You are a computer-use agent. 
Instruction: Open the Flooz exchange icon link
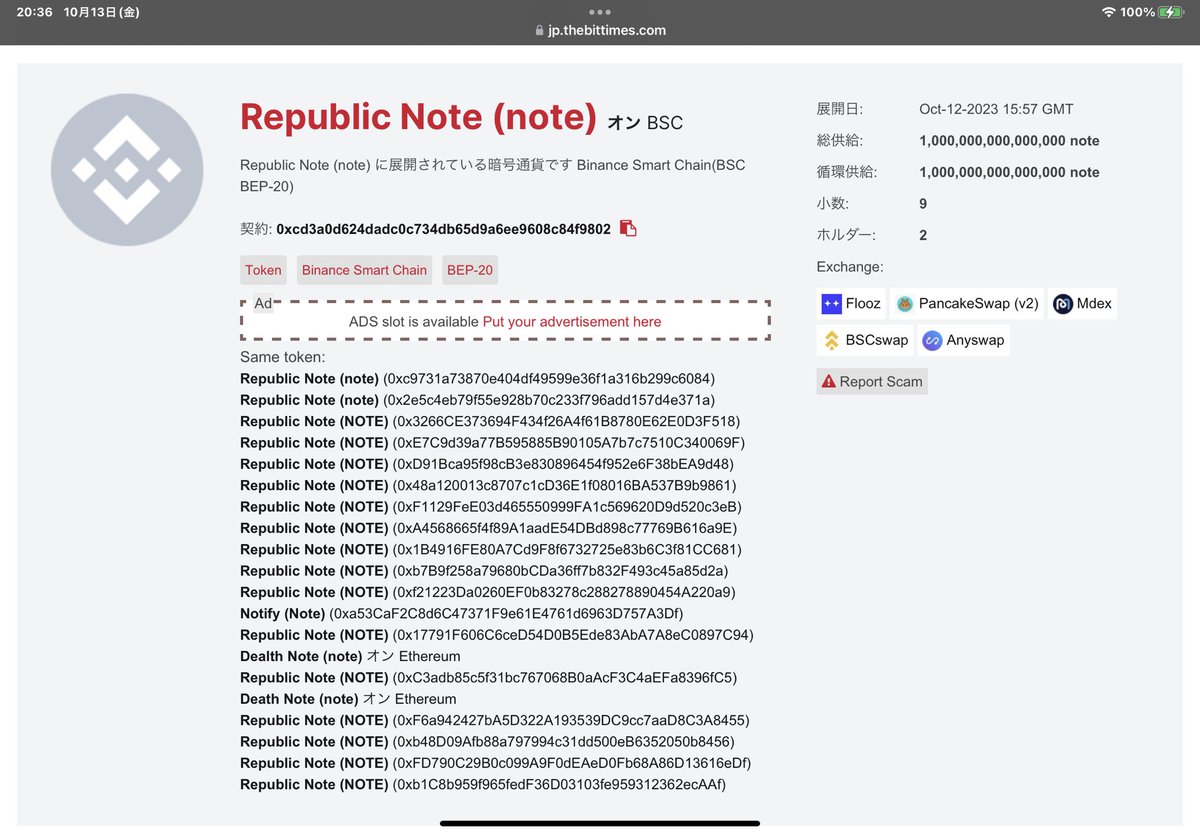[x=851, y=304]
